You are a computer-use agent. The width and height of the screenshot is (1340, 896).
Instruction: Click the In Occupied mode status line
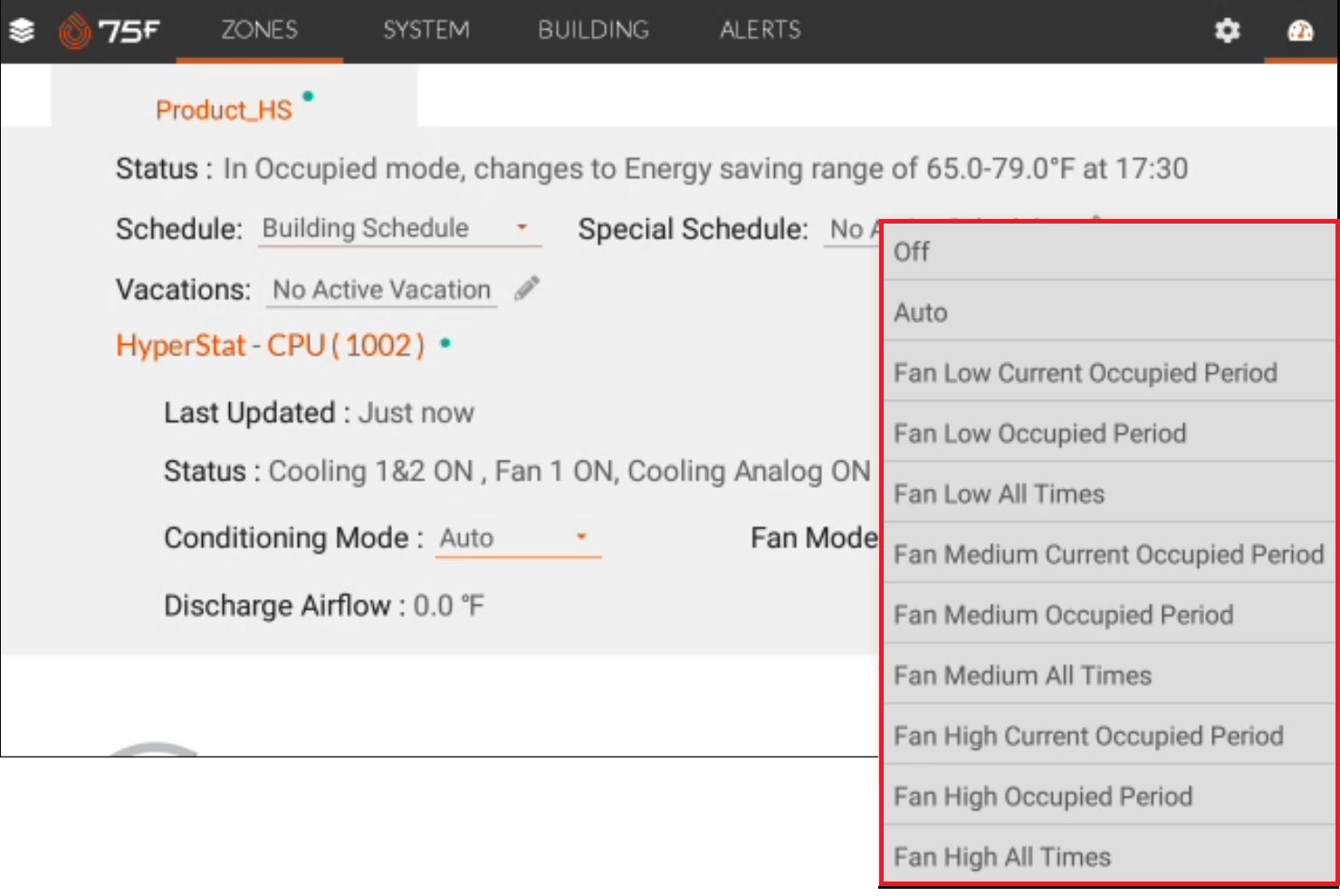point(652,168)
